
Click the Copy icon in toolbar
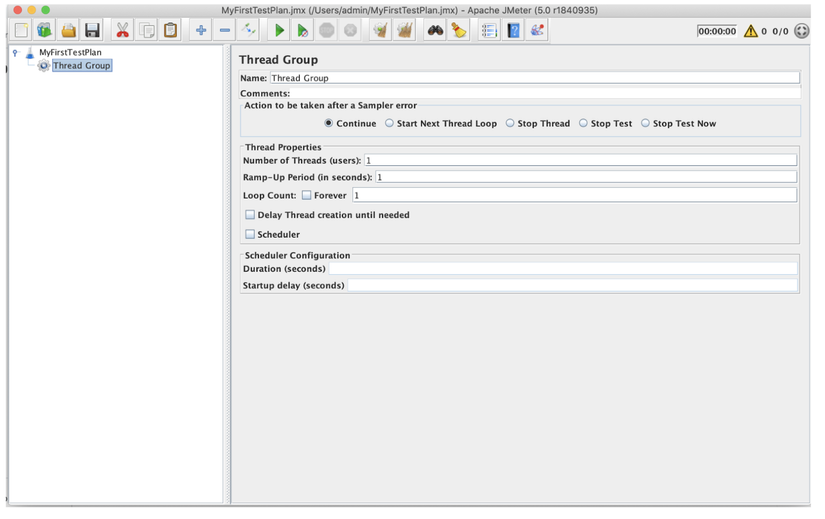(x=147, y=31)
